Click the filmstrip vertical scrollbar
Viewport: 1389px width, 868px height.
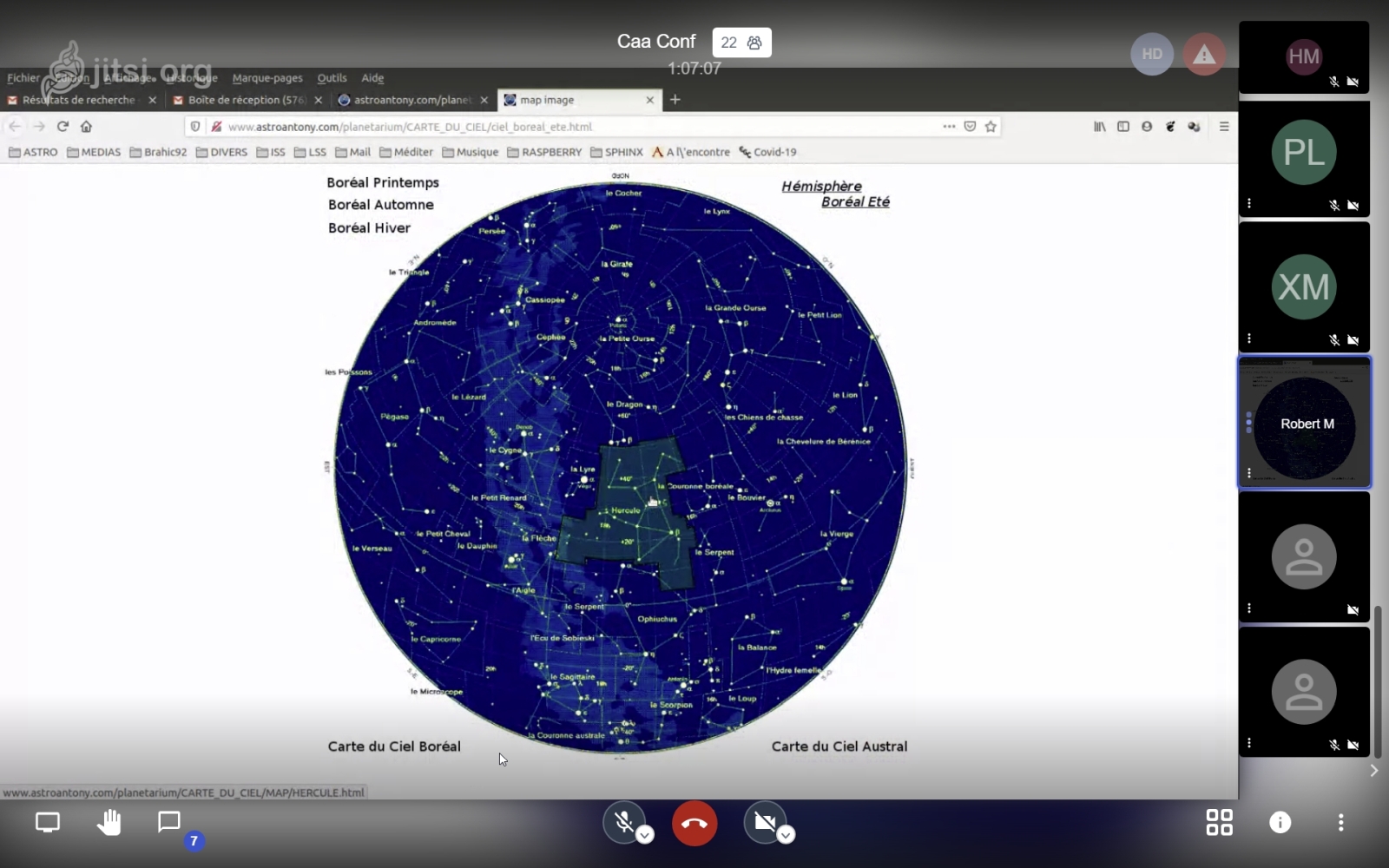point(1378,681)
